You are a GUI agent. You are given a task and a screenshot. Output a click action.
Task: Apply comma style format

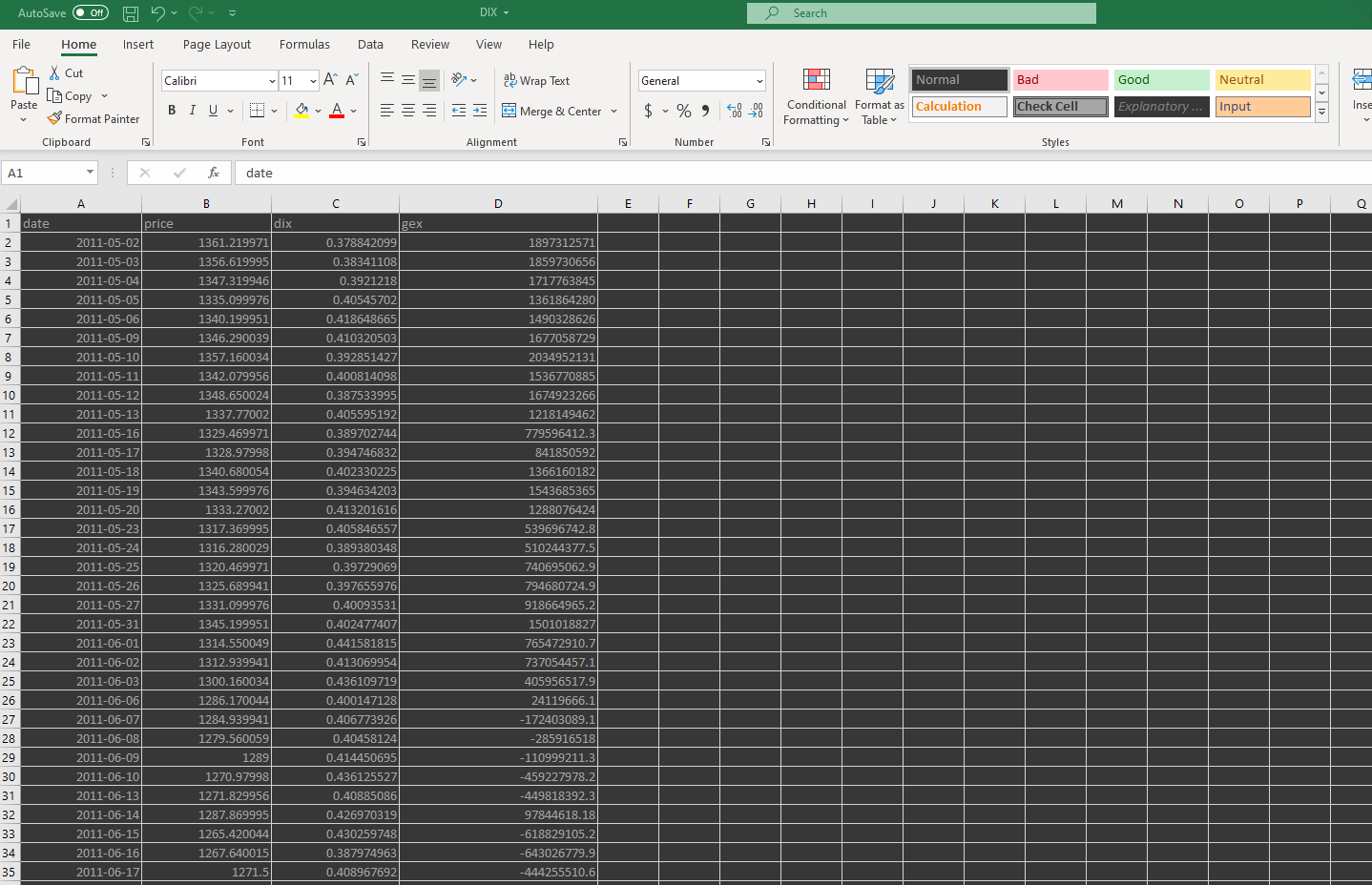tap(705, 111)
